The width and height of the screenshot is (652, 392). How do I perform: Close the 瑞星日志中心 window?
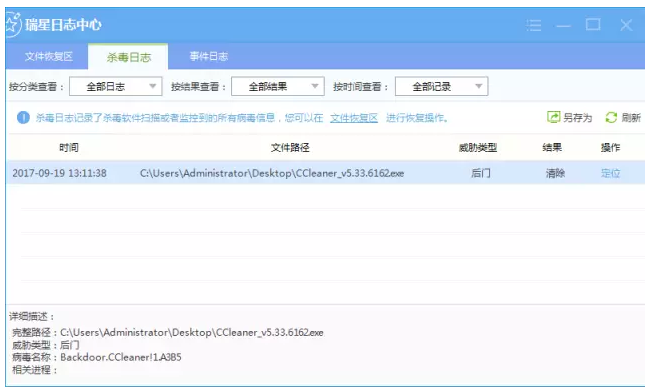[x=626, y=25]
